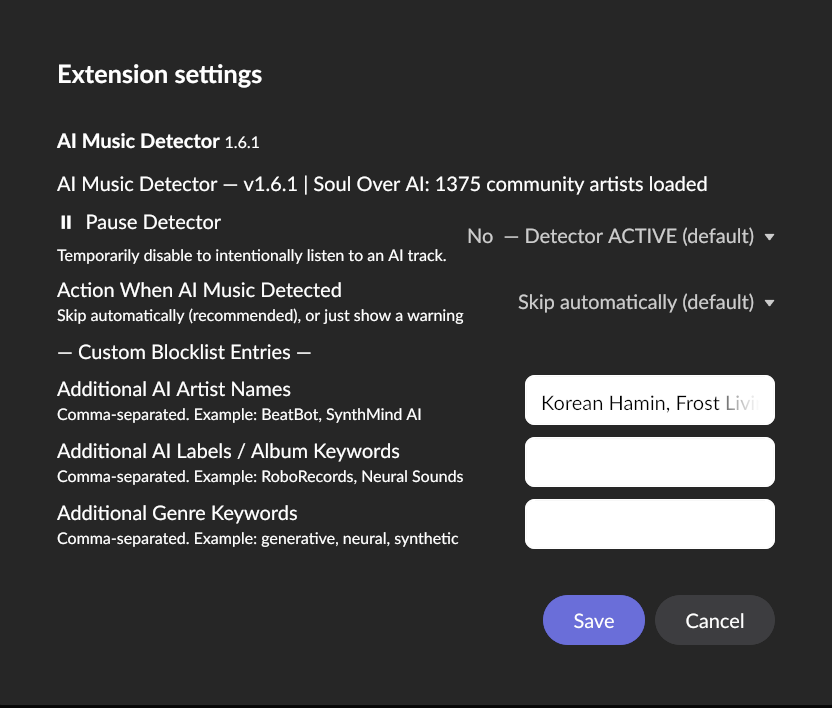
Task: Click the caret arrow after Detector ACTIVE
Action: click(x=769, y=237)
